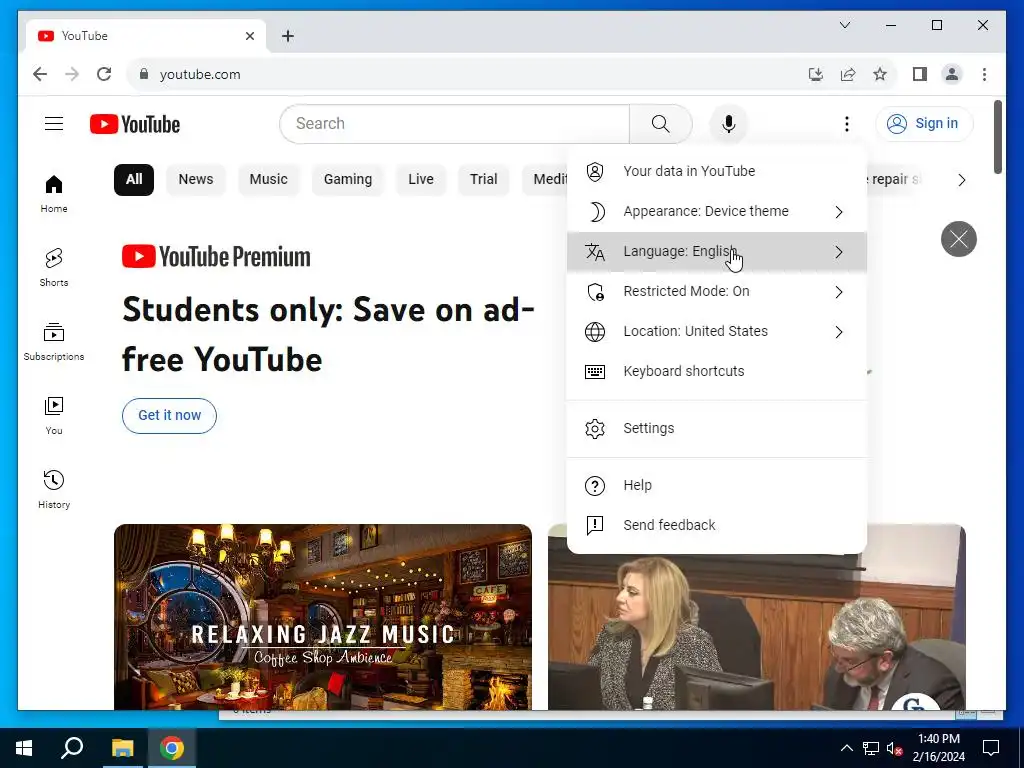Dismiss the Premium promo with X button
The height and width of the screenshot is (768, 1024).
click(958, 239)
